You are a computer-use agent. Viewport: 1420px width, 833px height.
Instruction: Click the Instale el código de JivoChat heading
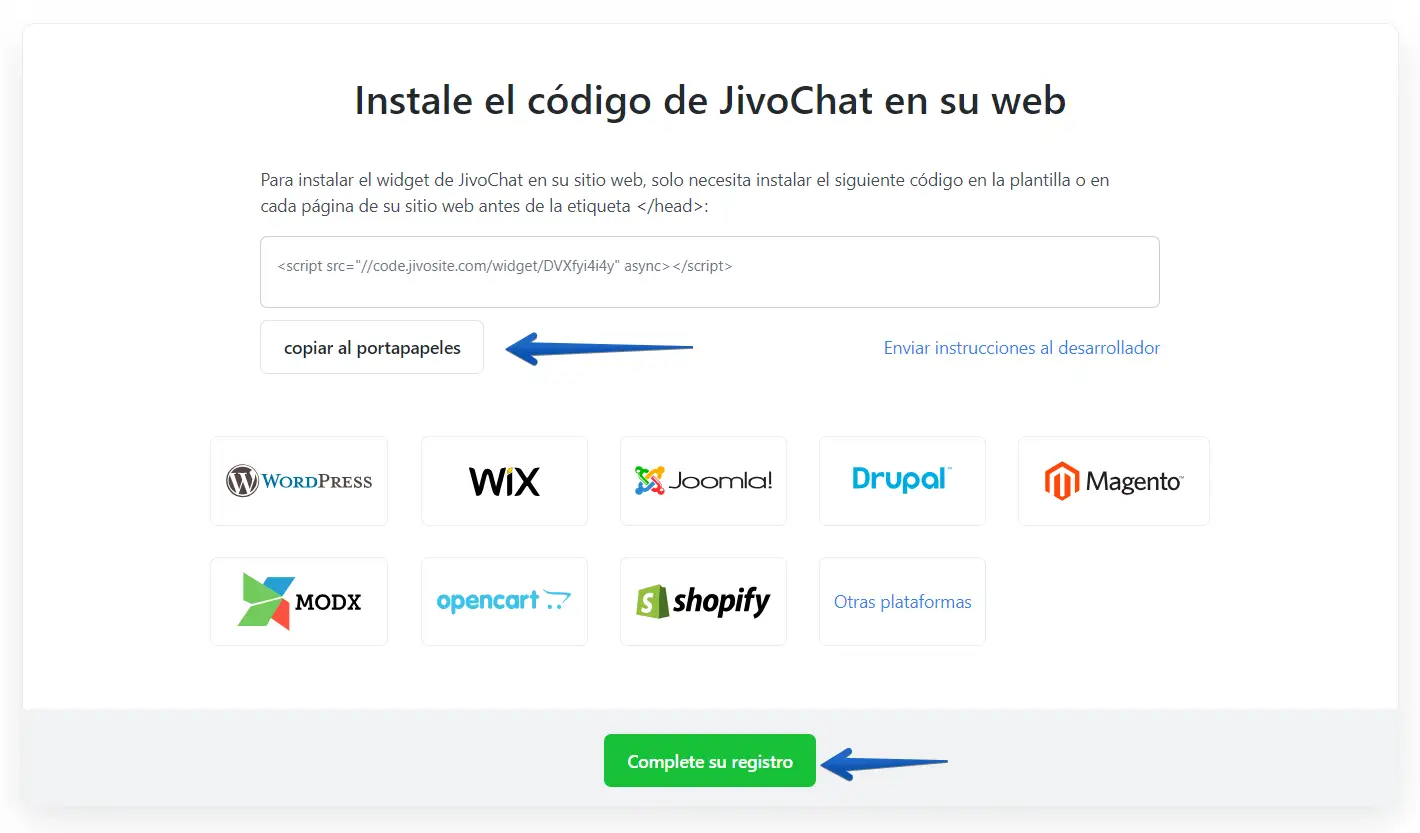point(710,100)
